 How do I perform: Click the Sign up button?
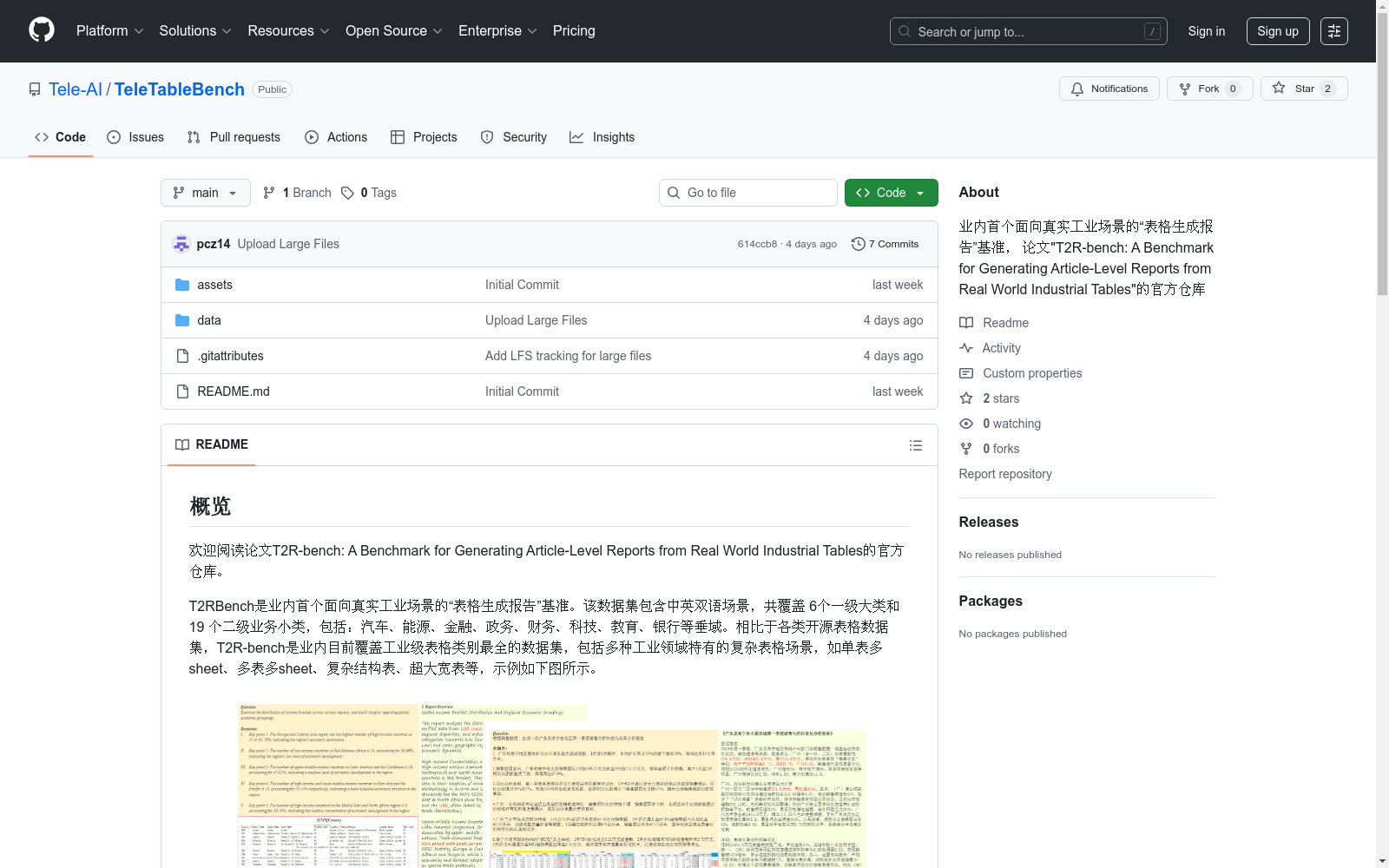click(x=1278, y=31)
